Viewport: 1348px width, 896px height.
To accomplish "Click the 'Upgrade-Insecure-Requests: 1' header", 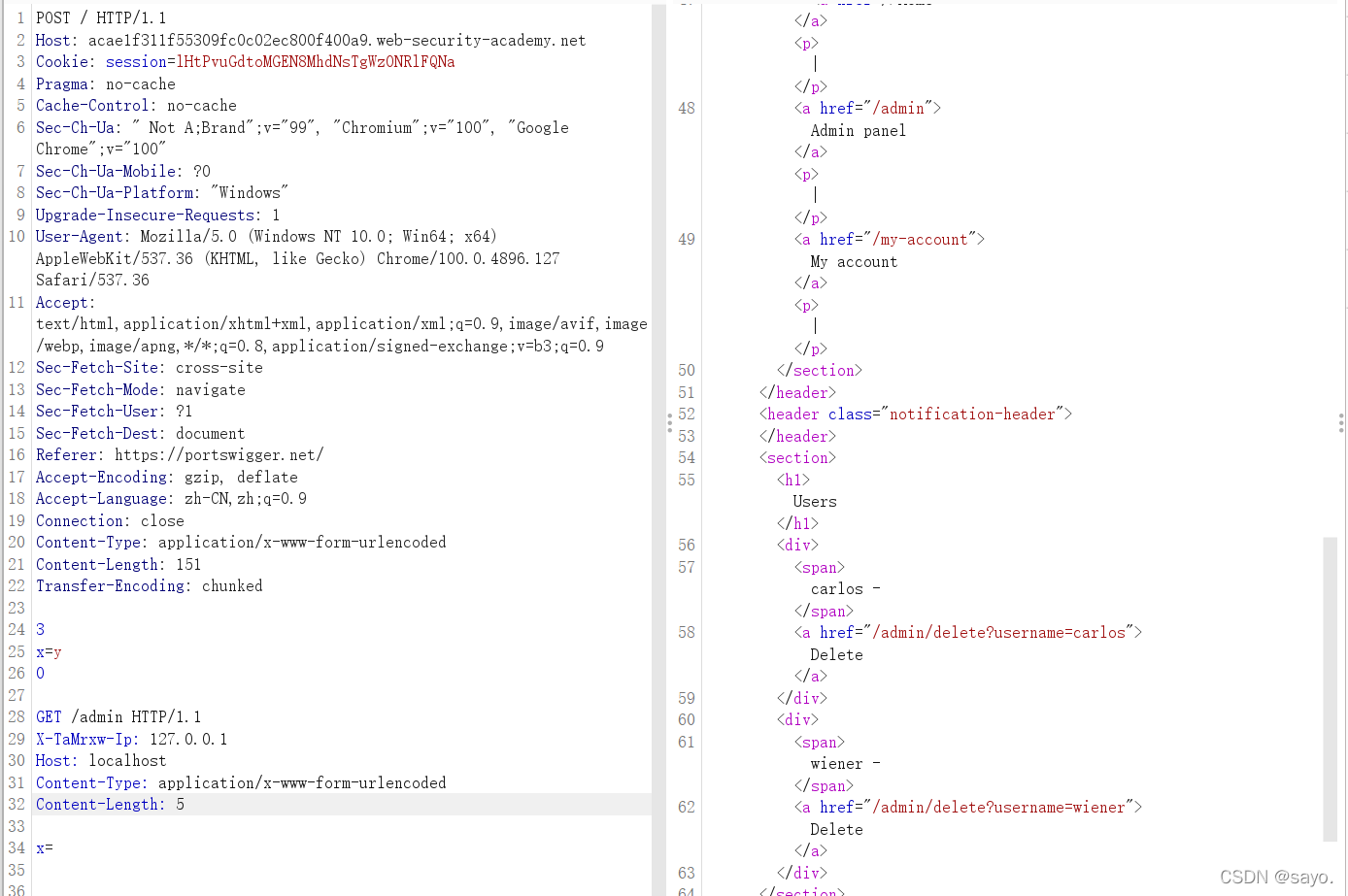I will click(158, 215).
